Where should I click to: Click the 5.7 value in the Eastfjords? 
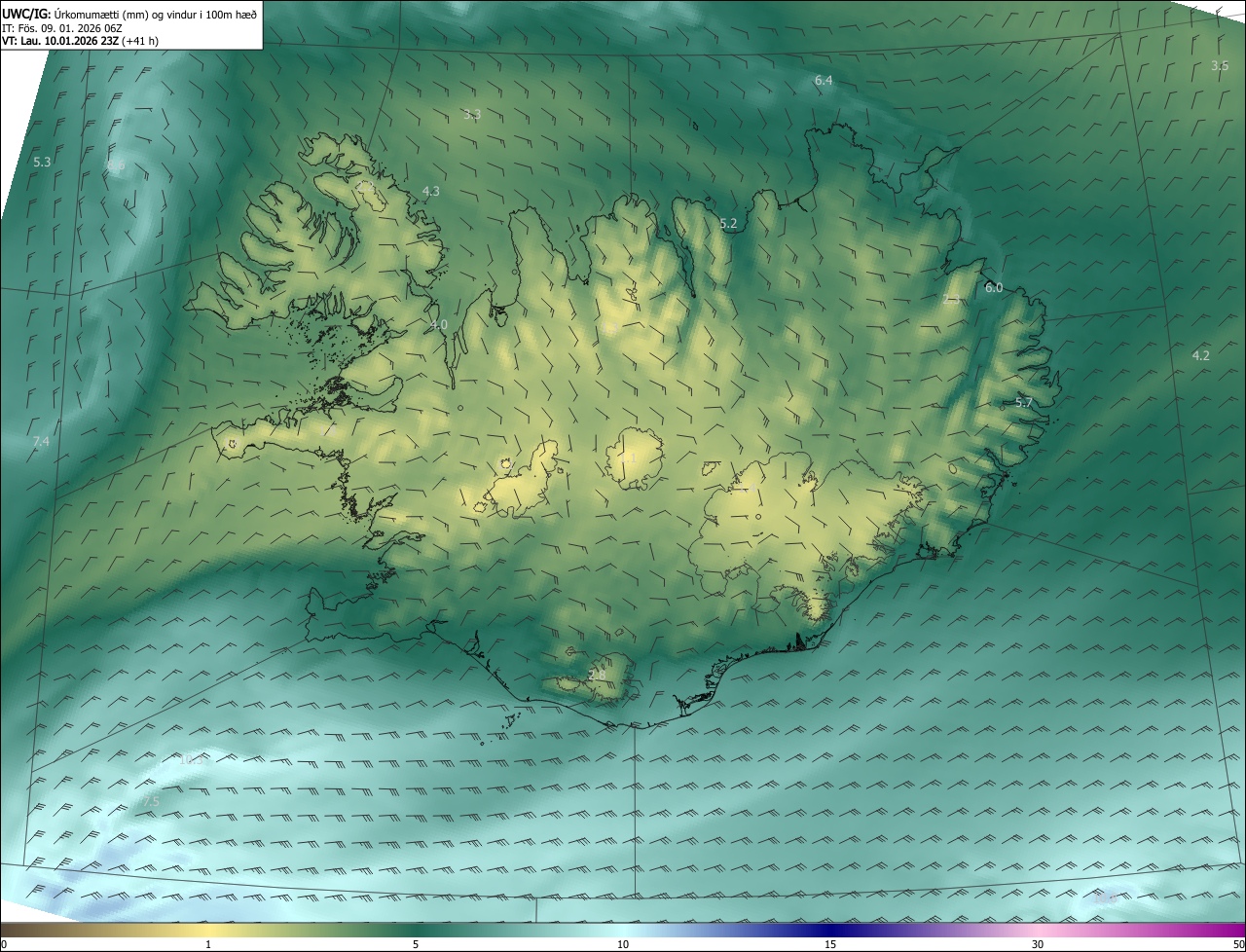coord(1023,403)
